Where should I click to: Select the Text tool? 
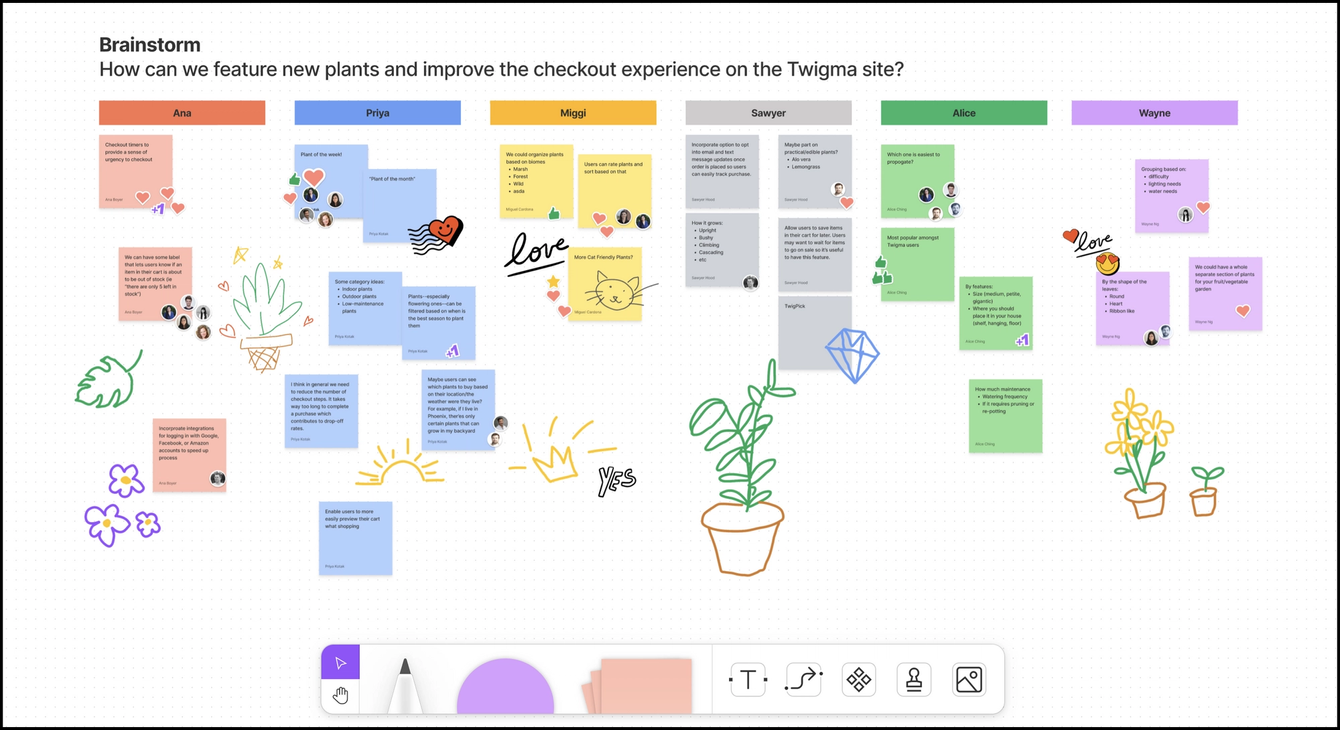coord(748,679)
